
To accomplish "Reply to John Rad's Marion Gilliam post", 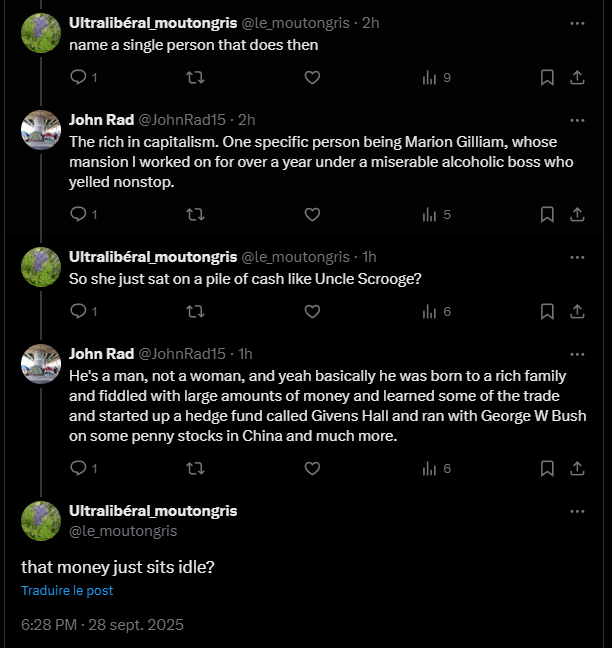I will tap(79, 214).
